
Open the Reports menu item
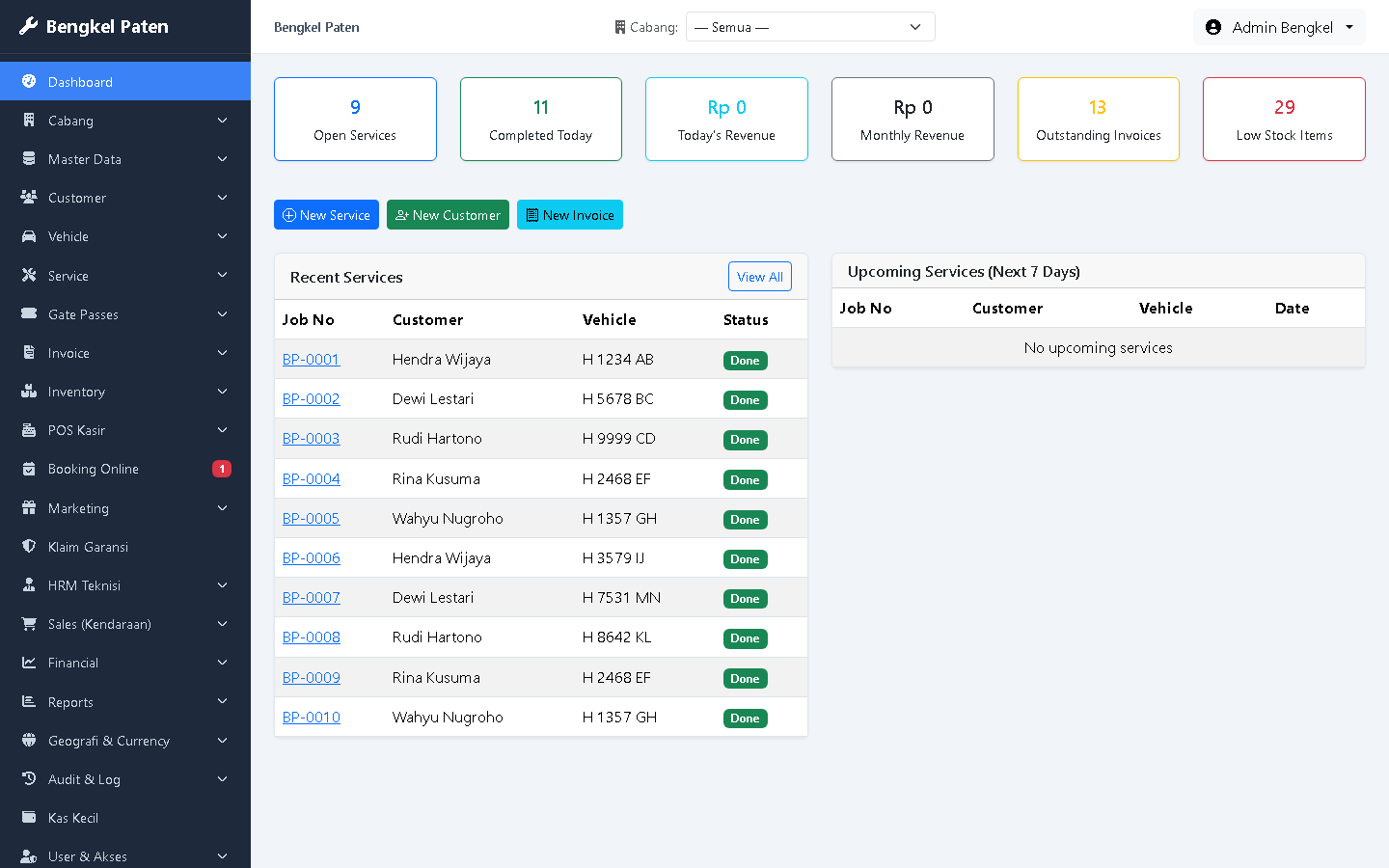coord(125,702)
